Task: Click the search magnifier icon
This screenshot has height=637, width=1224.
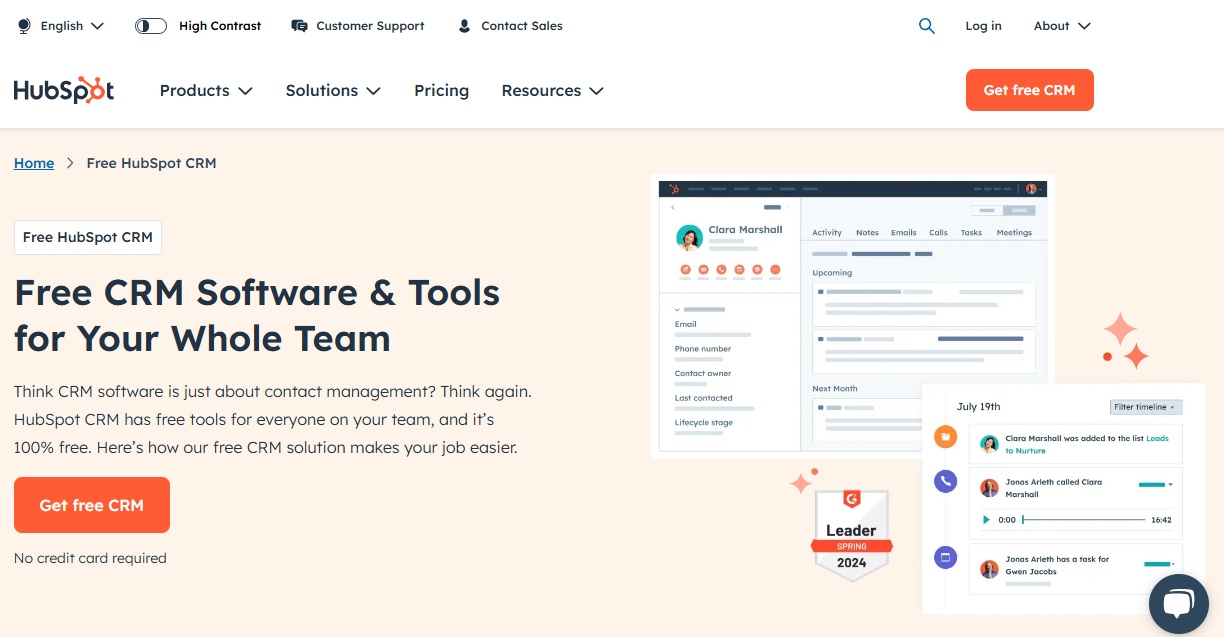Action: pos(927,26)
